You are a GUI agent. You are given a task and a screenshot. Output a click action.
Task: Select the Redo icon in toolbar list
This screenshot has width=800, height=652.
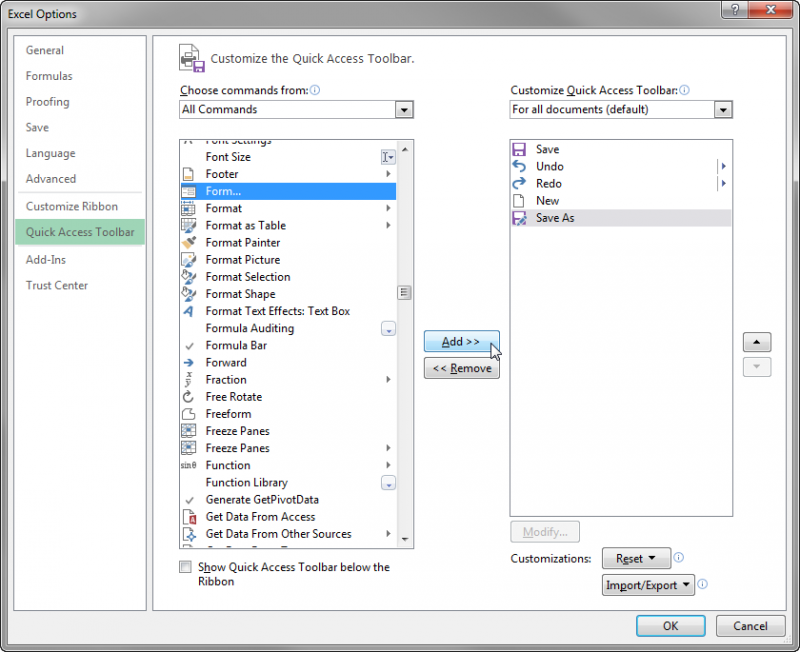coord(519,184)
